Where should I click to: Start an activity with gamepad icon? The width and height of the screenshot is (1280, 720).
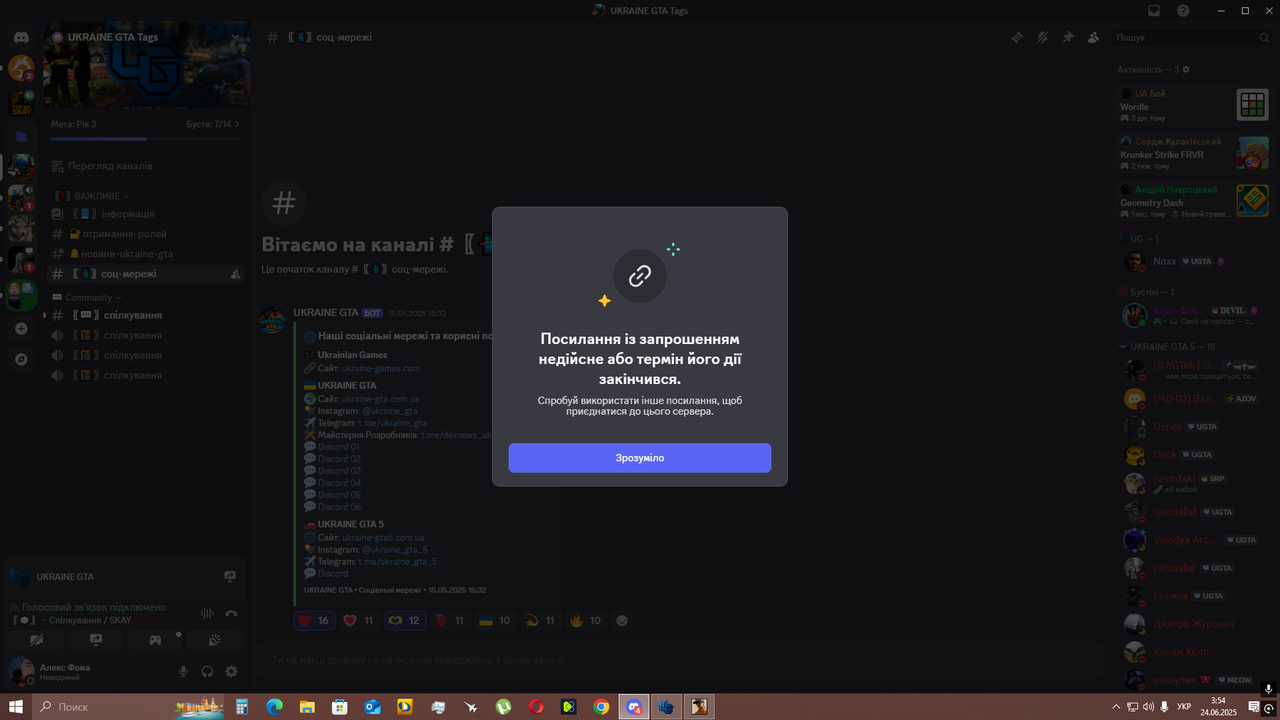coord(155,640)
